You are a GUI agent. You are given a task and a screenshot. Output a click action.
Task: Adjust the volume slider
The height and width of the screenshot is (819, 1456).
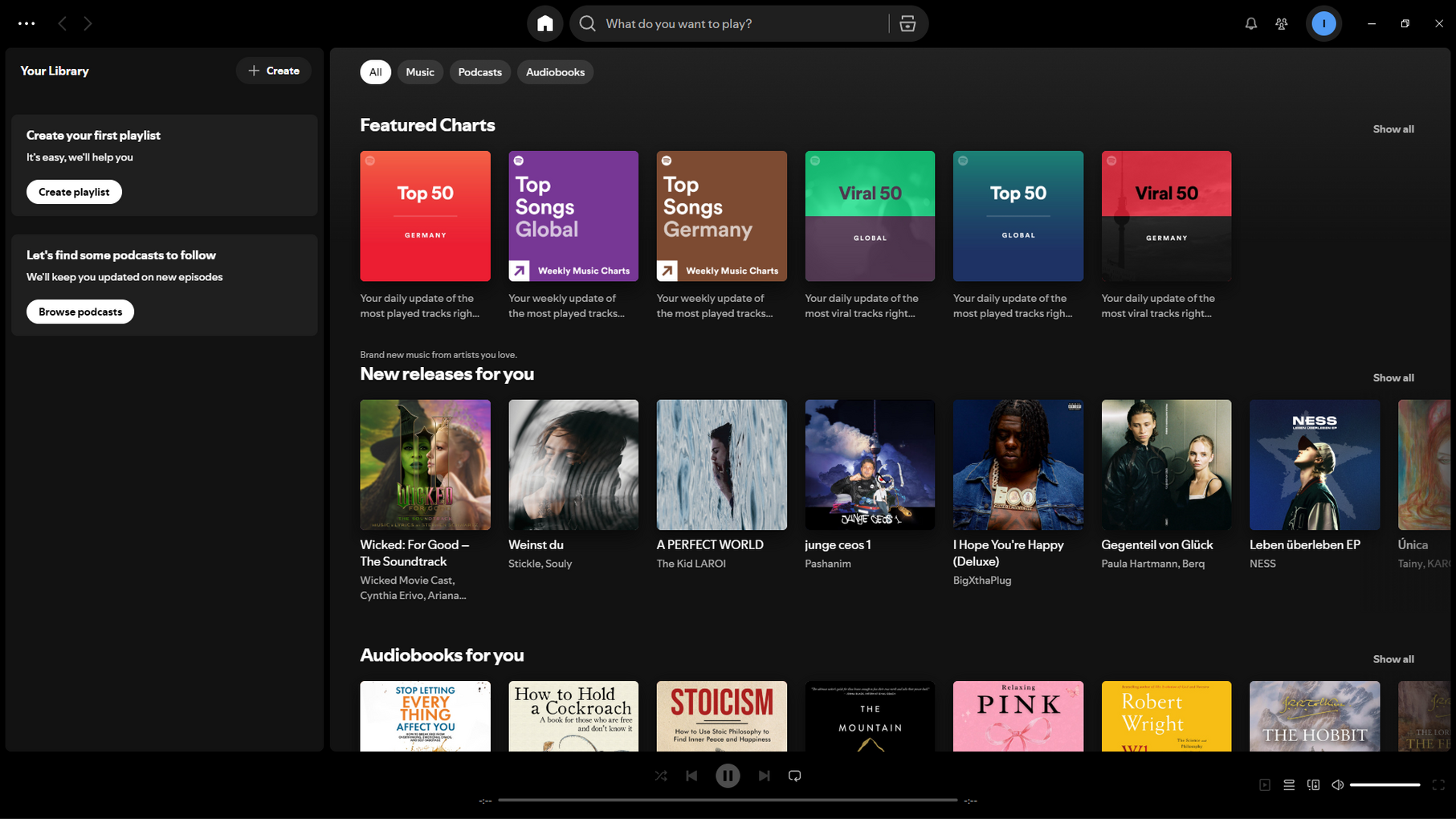click(1385, 784)
